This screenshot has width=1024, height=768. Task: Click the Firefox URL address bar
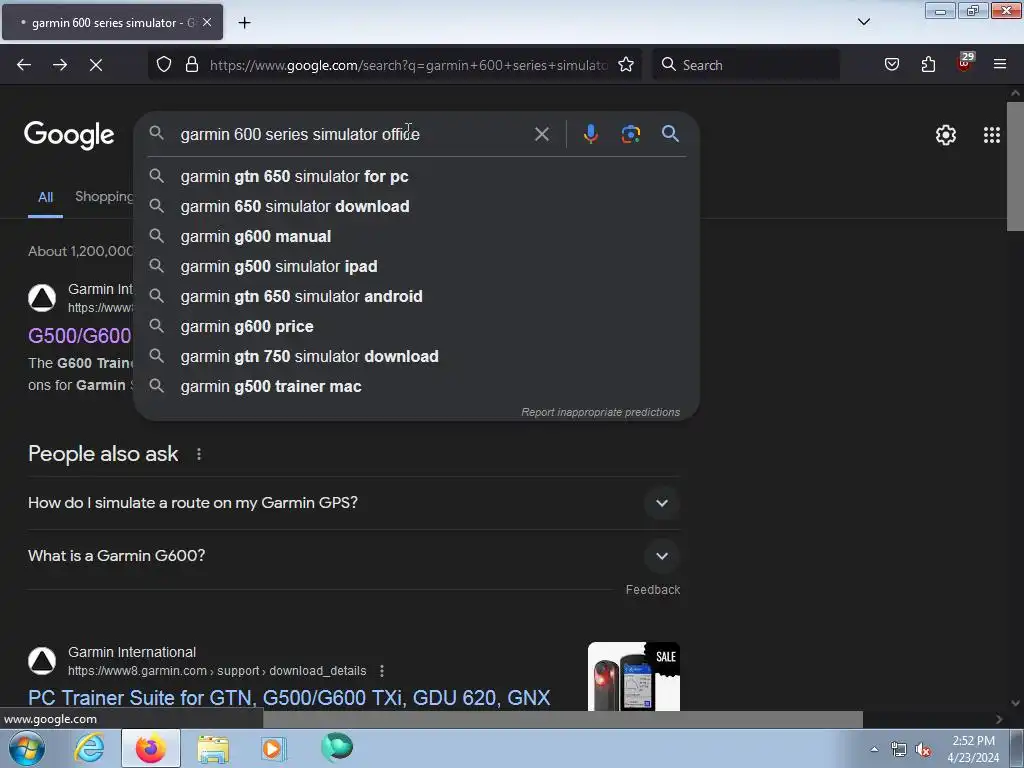[408, 65]
